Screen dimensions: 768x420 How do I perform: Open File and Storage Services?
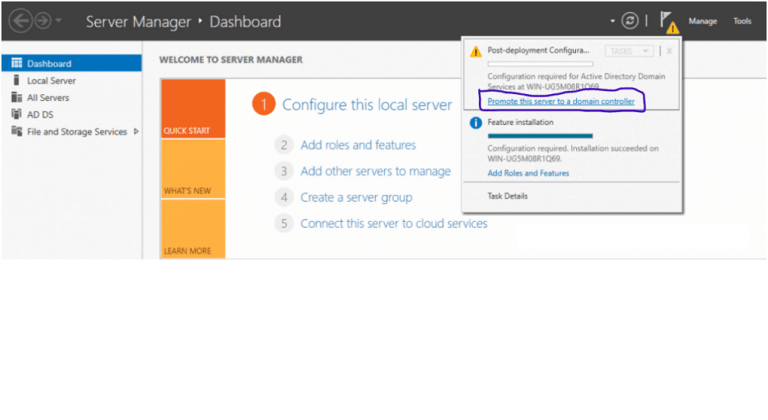(77, 131)
